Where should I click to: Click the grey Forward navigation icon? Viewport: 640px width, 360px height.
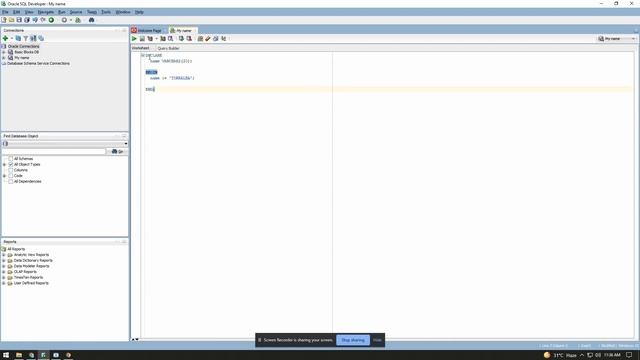coord(64,20)
